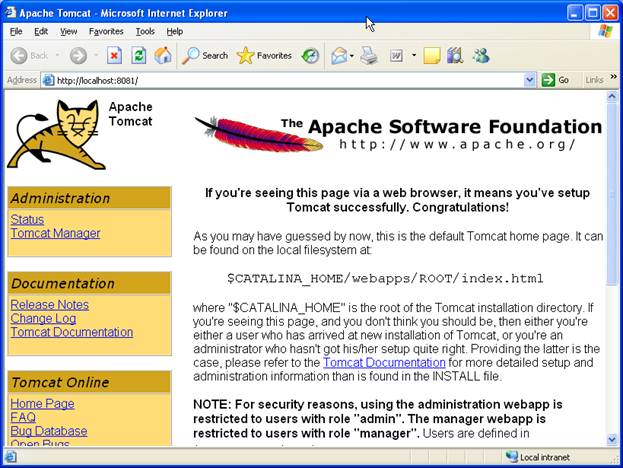Click the Back arrow toolbar icon
Screen dimensions: 623x468
[x=19, y=56]
